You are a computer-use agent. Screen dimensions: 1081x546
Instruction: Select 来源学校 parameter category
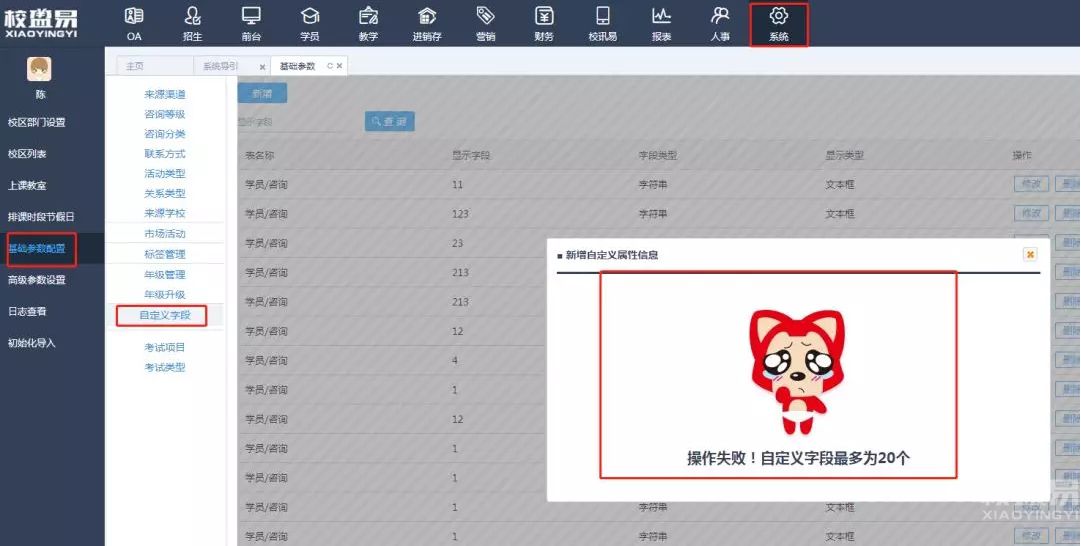[165, 214]
